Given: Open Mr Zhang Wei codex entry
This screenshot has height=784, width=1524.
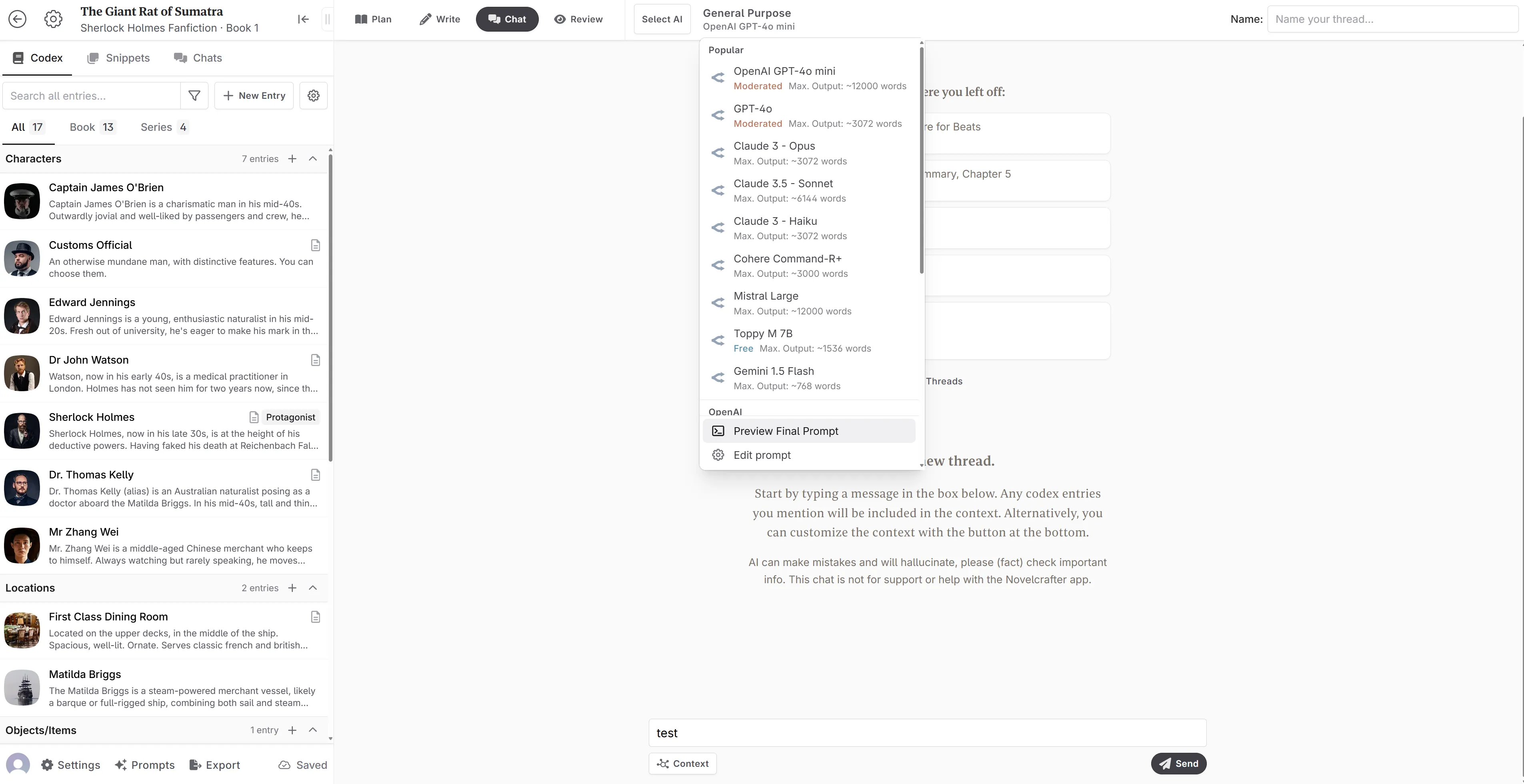Looking at the screenshot, I should 164,546.
